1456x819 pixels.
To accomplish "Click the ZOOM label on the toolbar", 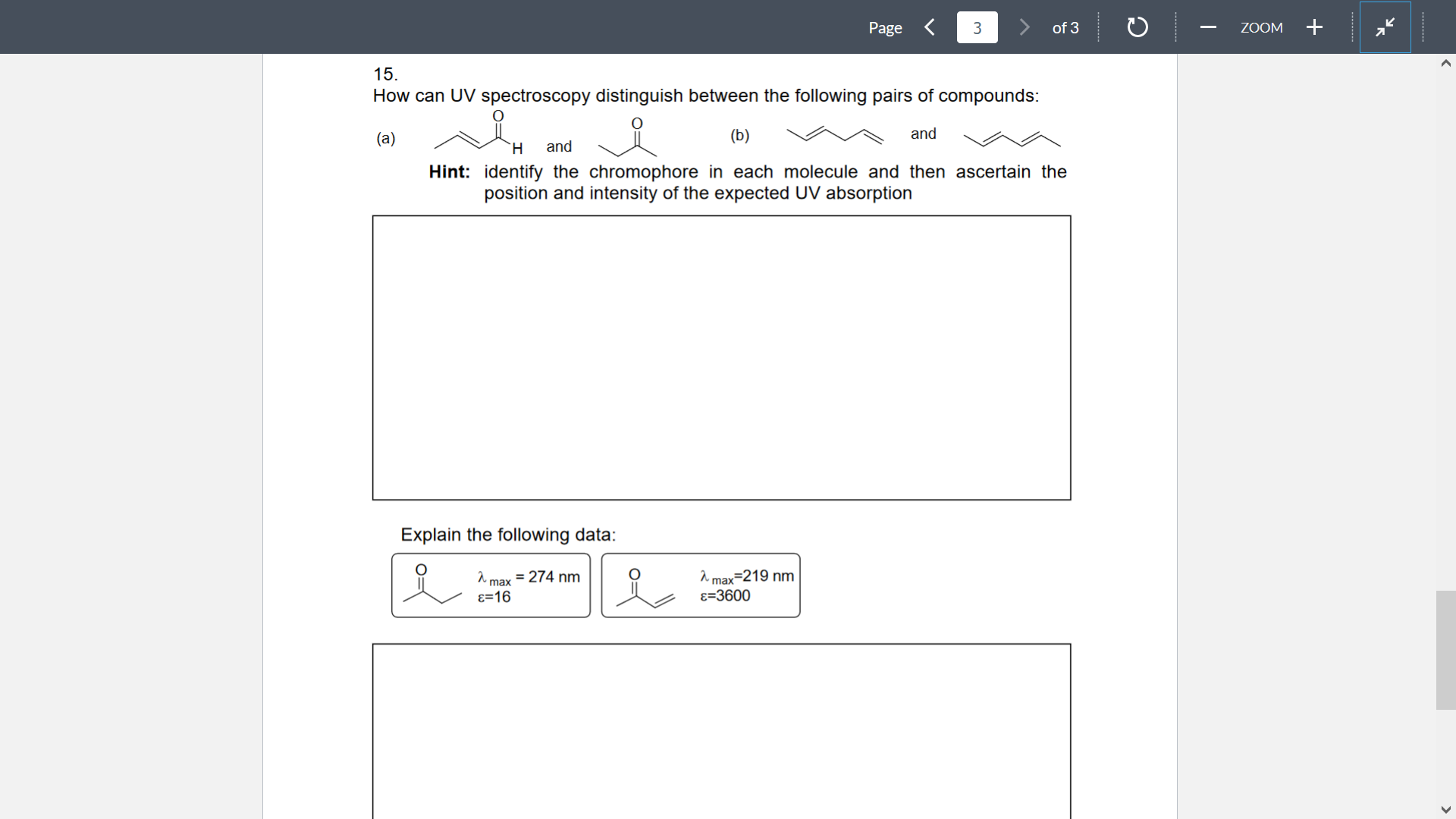I will tap(1261, 27).
